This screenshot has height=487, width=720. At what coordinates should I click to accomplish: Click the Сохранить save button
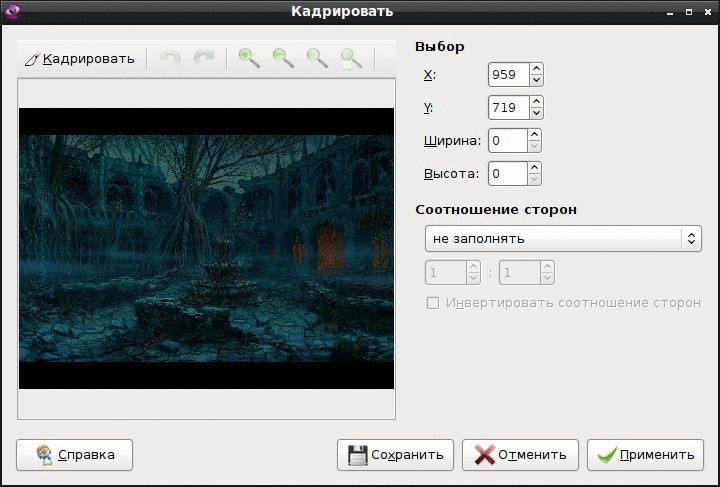point(395,455)
